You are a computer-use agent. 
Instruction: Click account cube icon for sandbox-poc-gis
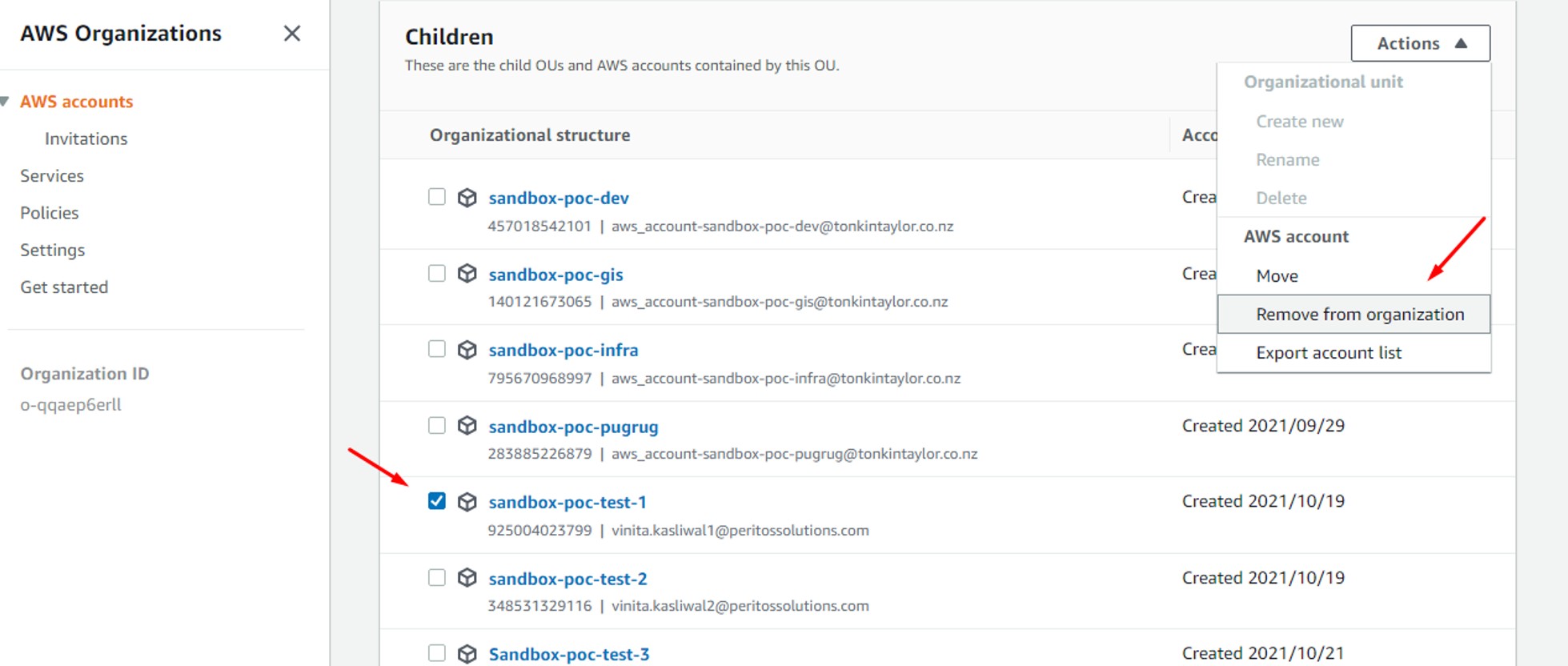coord(467,274)
